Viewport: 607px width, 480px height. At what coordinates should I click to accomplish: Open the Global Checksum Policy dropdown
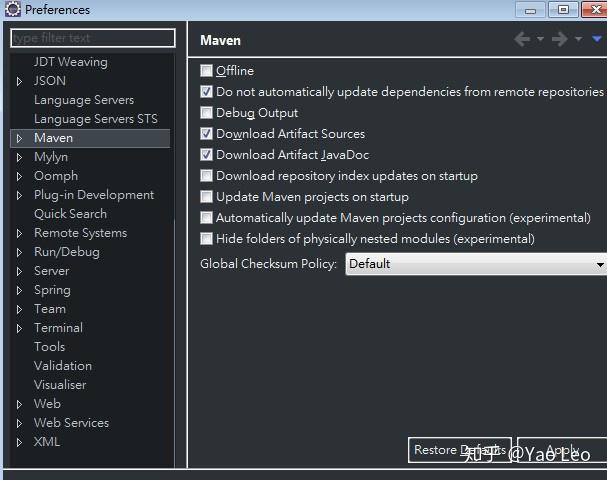click(476, 264)
